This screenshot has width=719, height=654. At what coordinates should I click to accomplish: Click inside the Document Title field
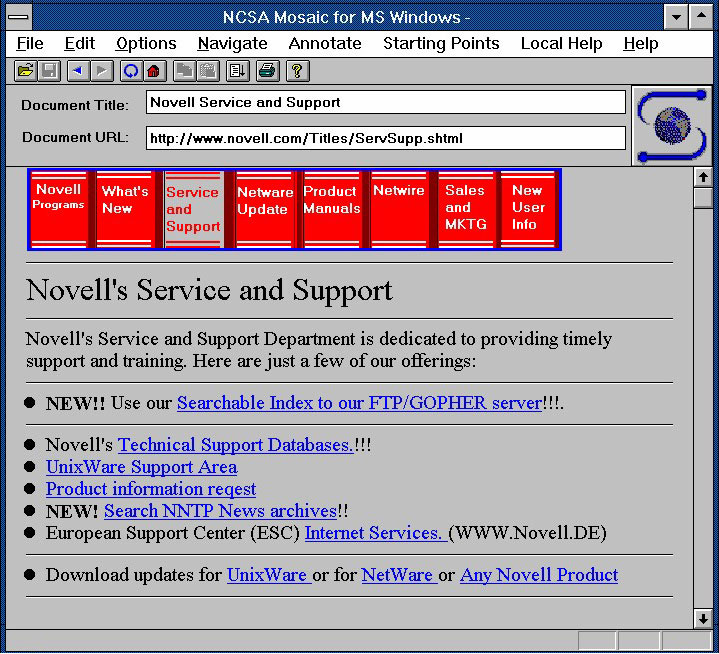[x=386, y=102]
